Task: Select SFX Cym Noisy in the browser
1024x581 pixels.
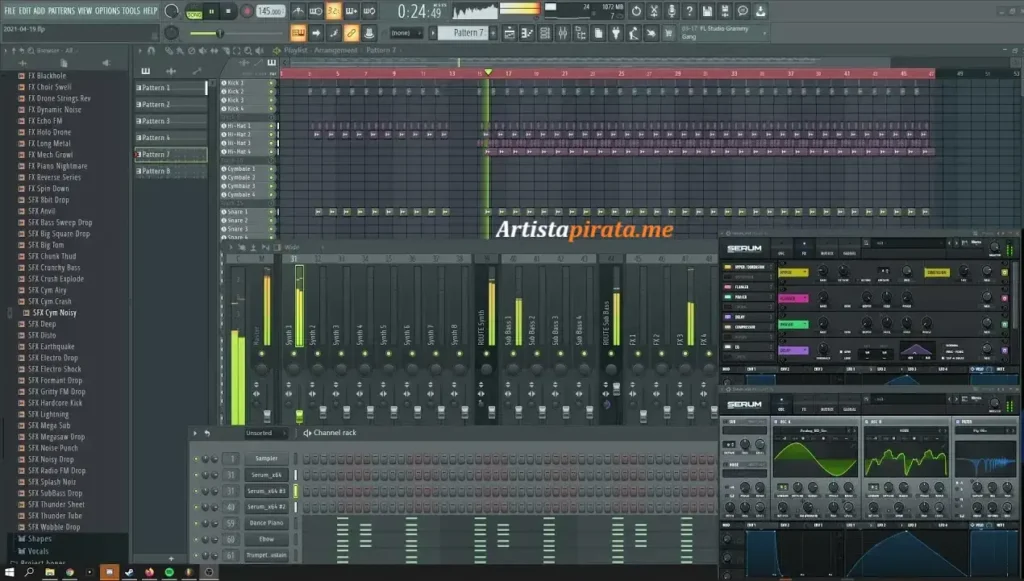Action: (x=55, y=313)
